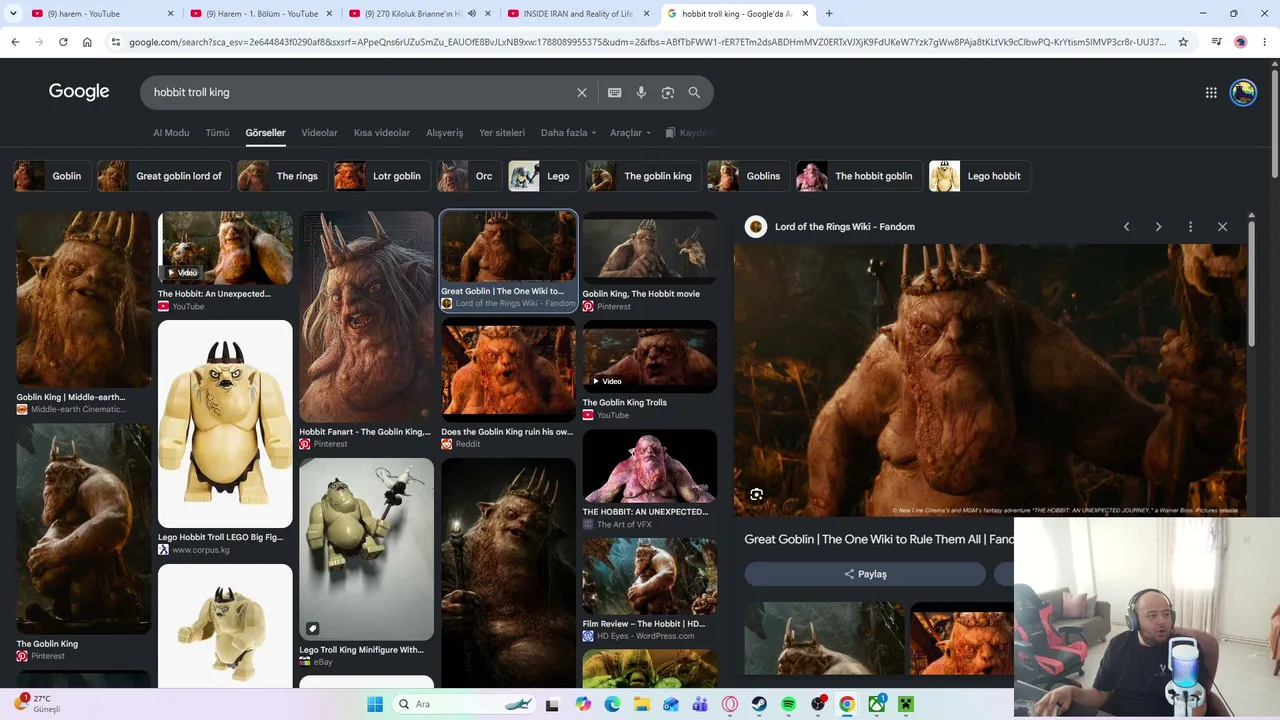This screenshot has width=1280, height=720.
Task: Filter images by the Goblin chip
Action: pyautogui.click(x=52, y=176)
